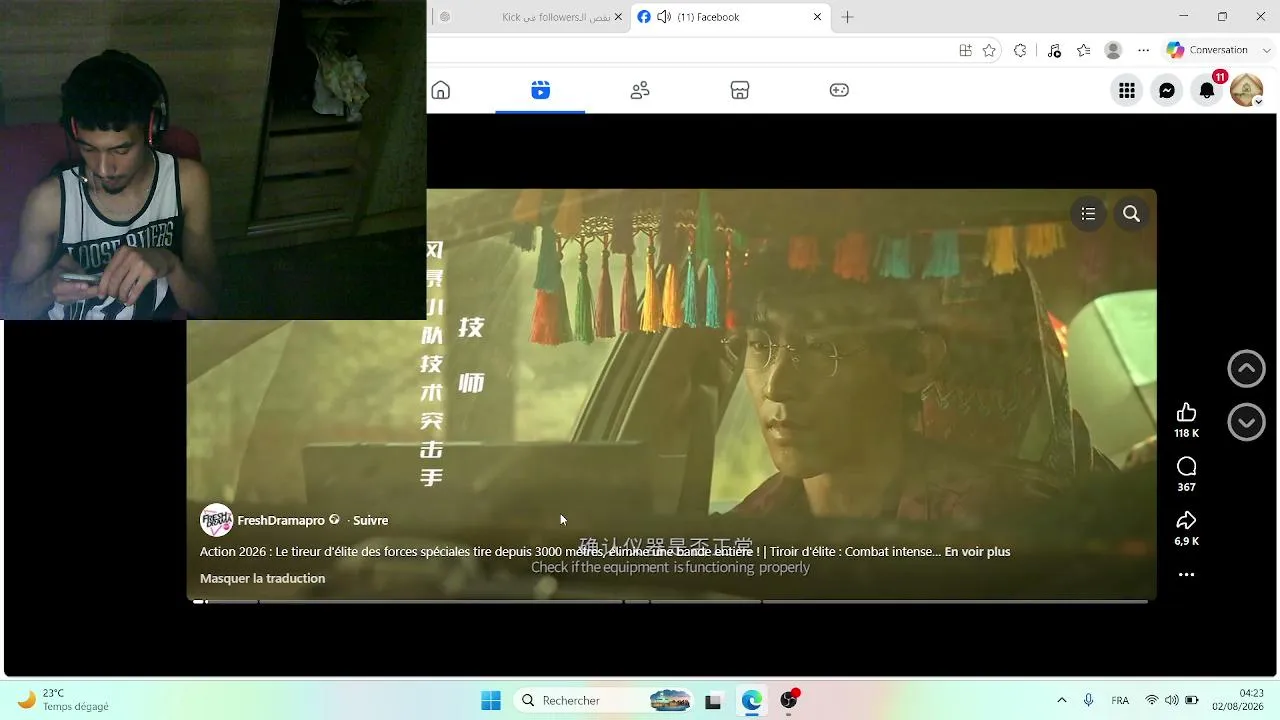1280x720 pixels.
Task: Open OBS Studio from the taskbar
Action: point(789,701)
